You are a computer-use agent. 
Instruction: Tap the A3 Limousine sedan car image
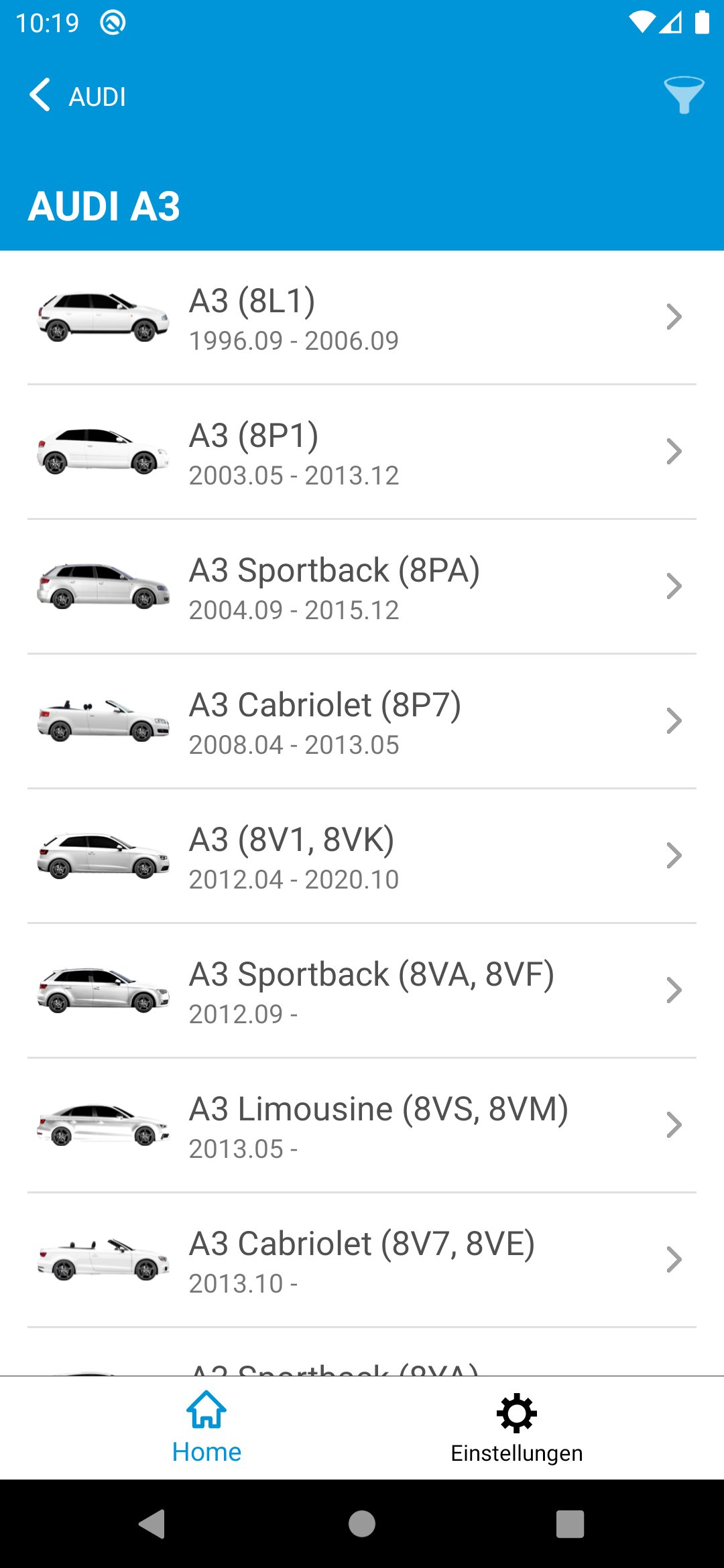pyautogui.click(x=103, y=1125)
